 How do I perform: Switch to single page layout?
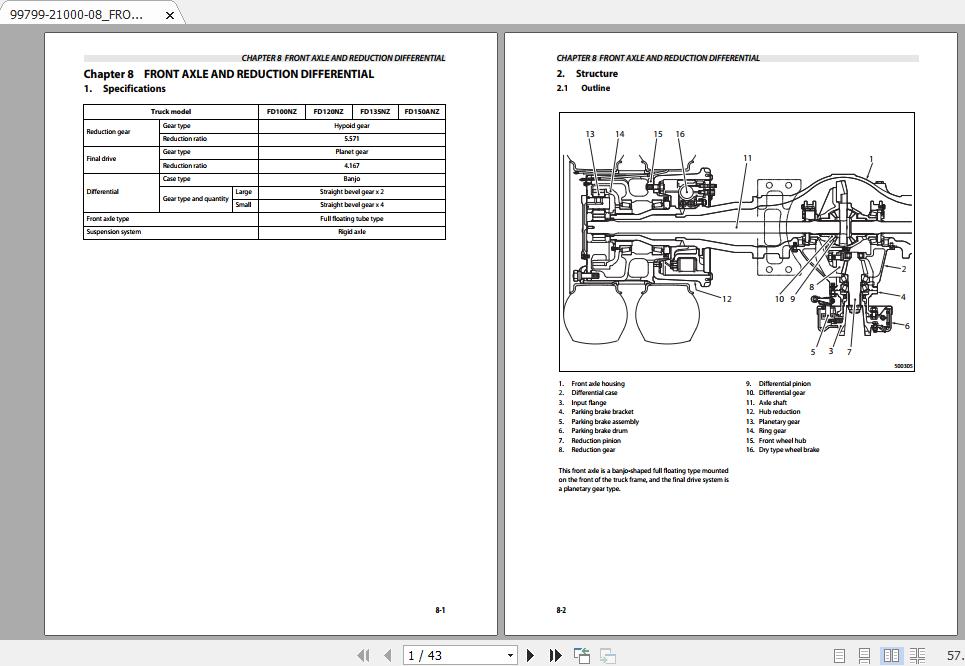coord(838,655)
